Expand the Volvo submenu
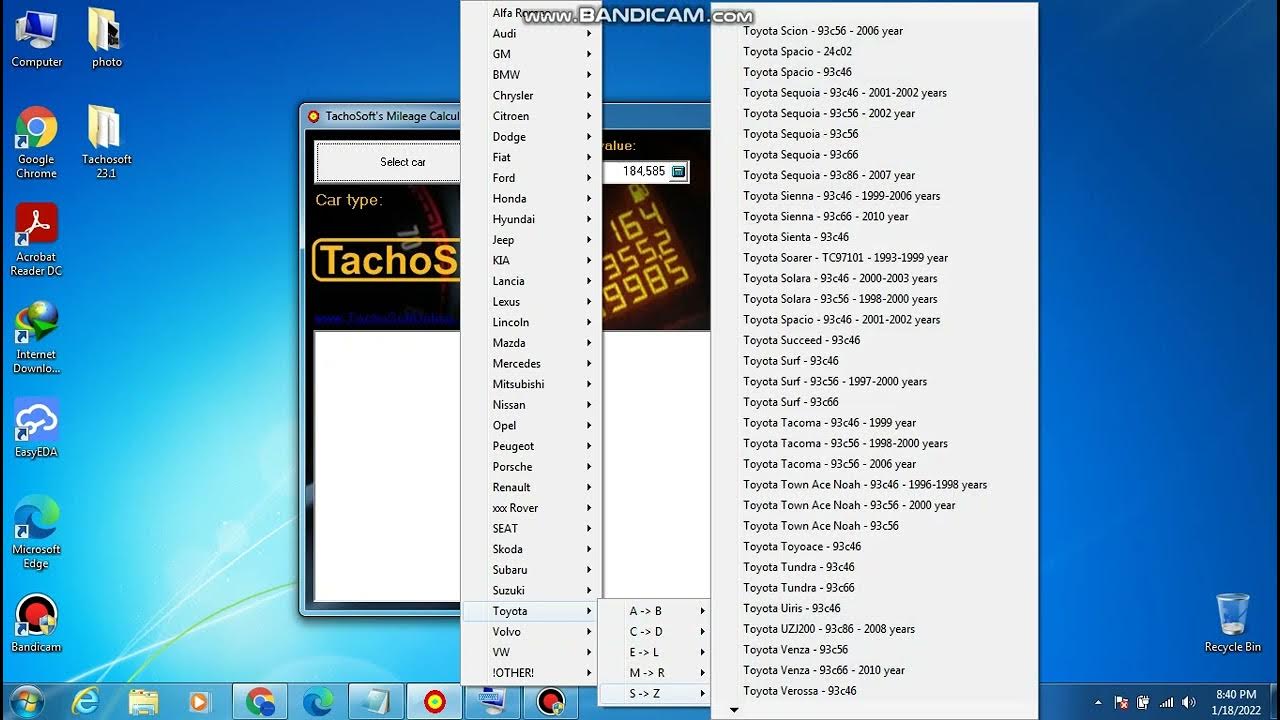This screenshot has width=1280, height=720. click(x=531, y=631)
